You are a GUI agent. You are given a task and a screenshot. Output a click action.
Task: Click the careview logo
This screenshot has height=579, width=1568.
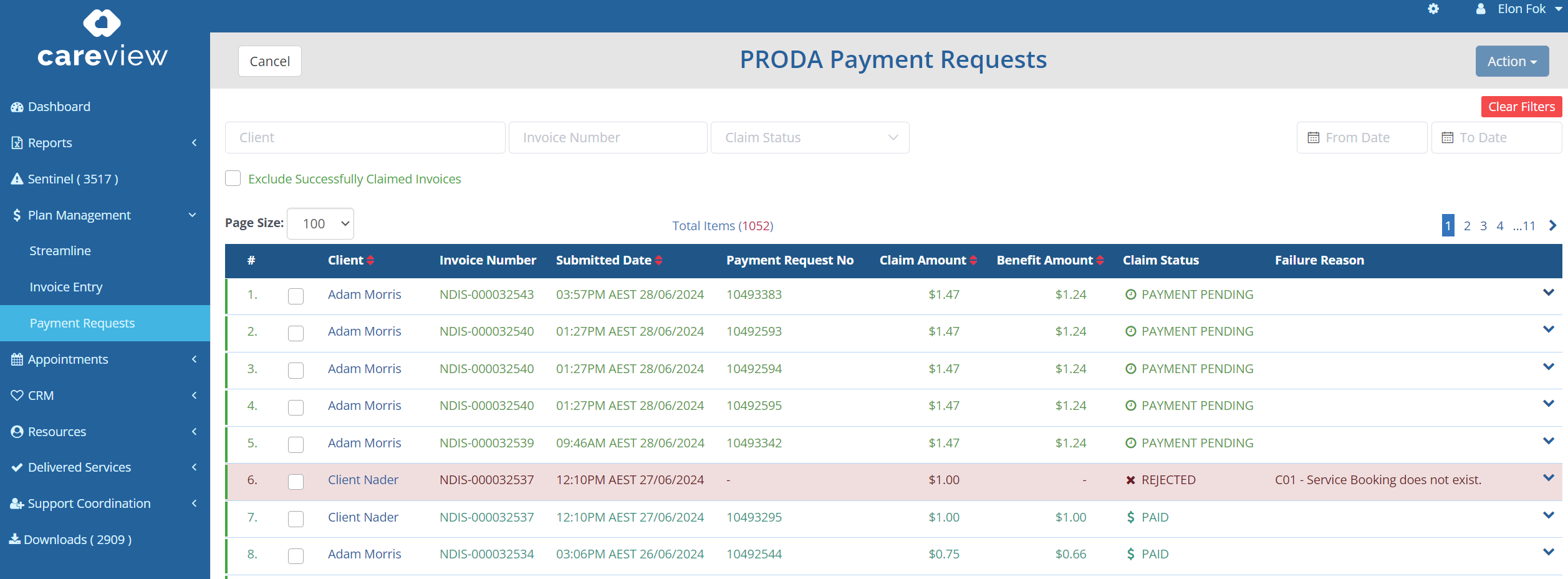(x=102, y=37)
